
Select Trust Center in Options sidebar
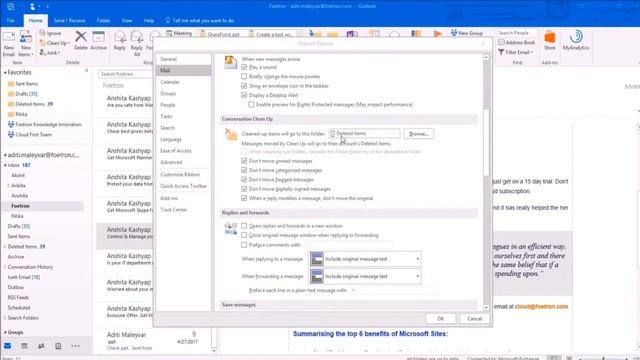pyautogui.click(x=183, y=209)
